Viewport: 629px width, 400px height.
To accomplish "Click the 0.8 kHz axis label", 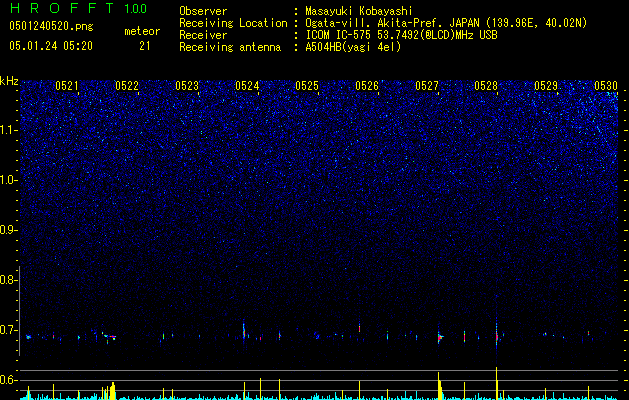I will (8, 280).
